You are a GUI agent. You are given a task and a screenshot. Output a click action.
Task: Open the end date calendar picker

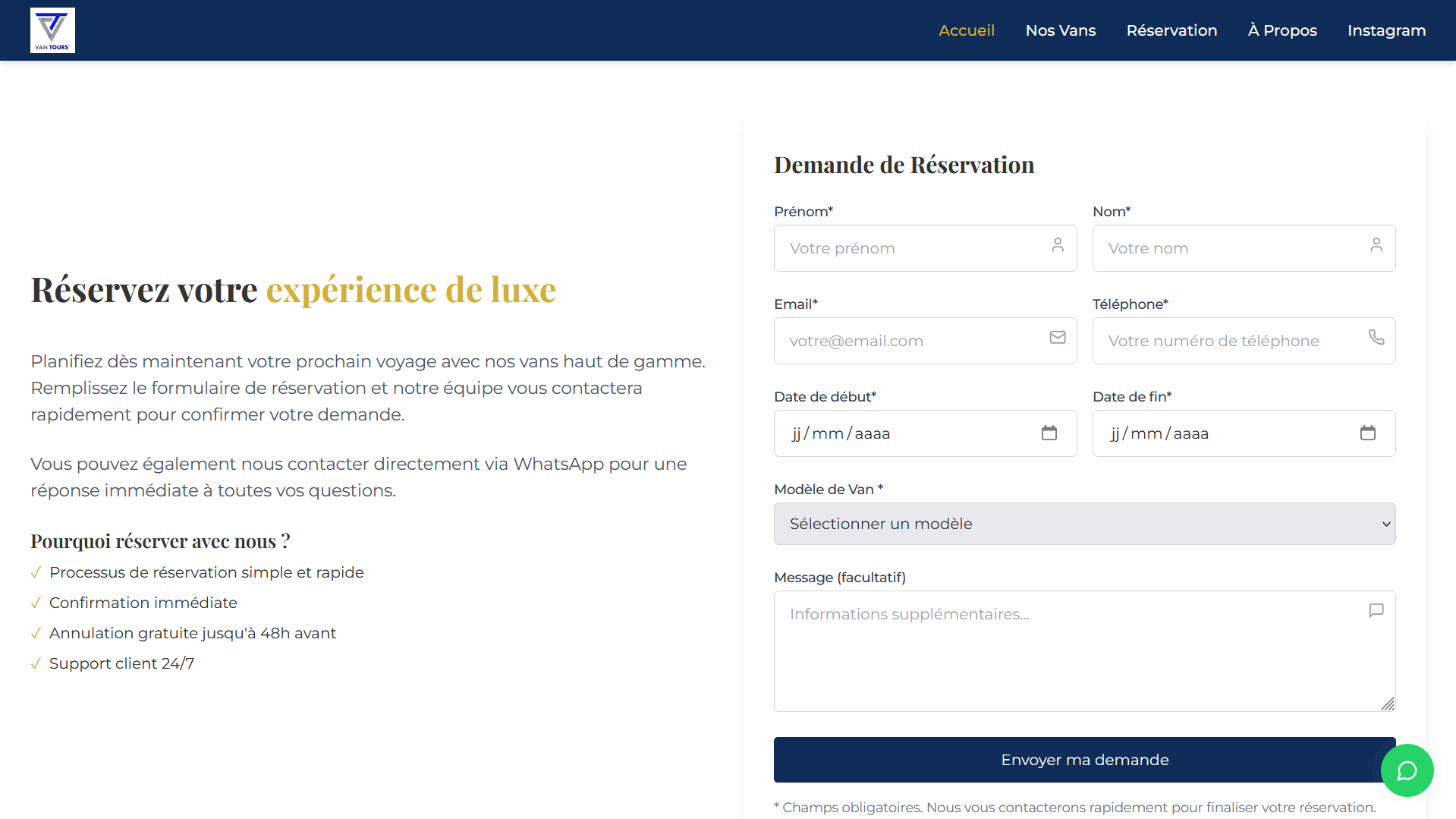[x=1368, y=433]
